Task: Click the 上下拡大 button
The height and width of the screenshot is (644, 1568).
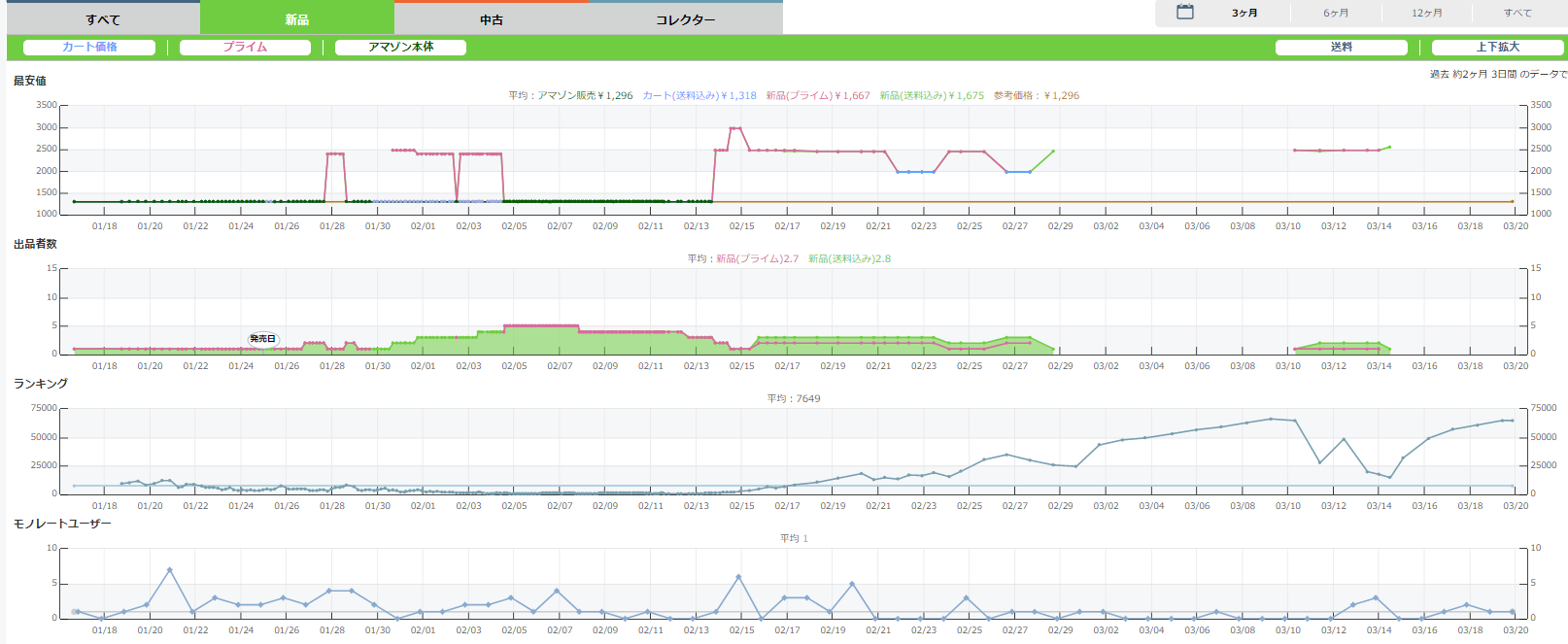Action: click(1497, 47)
